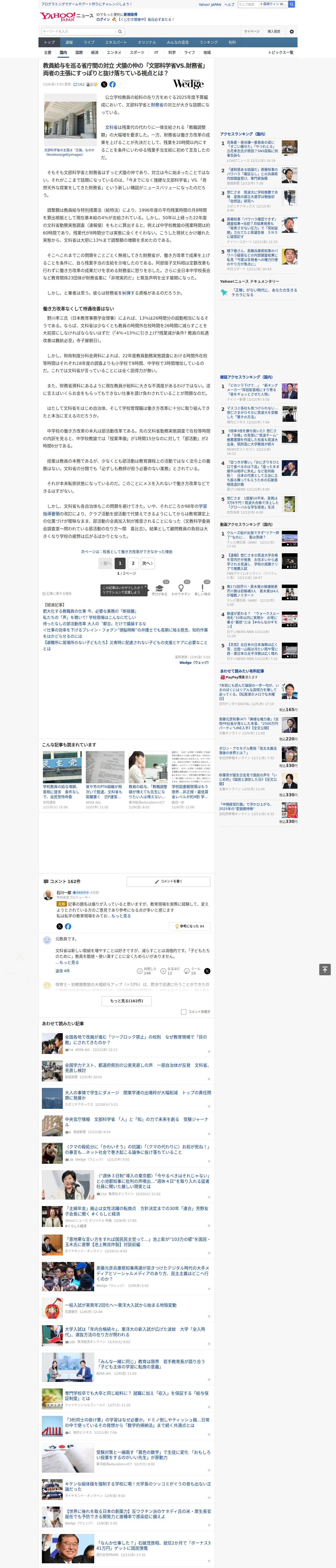
Task: Click 参考になった 84 button
Action: coord(190,926)
